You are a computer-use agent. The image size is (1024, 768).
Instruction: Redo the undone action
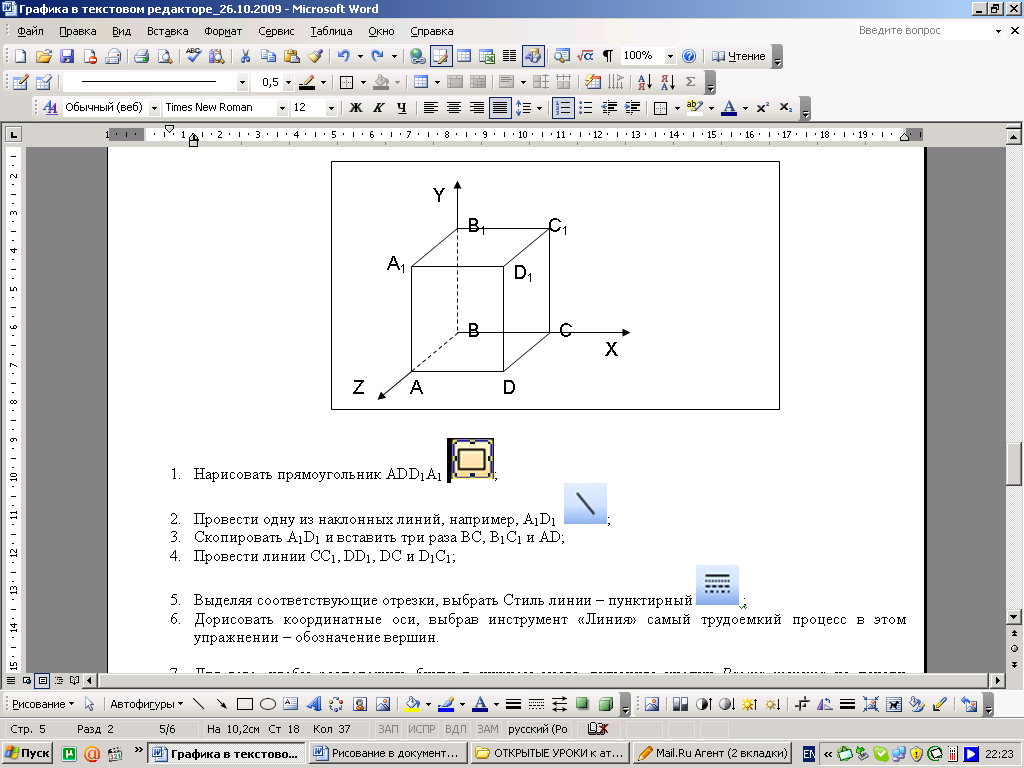coord(377,56)
